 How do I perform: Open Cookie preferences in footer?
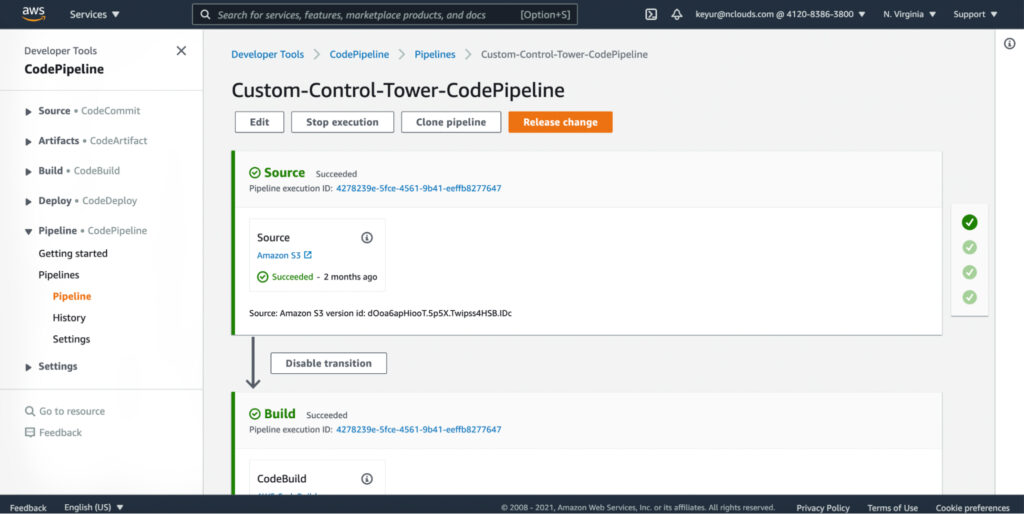(972, 507)
